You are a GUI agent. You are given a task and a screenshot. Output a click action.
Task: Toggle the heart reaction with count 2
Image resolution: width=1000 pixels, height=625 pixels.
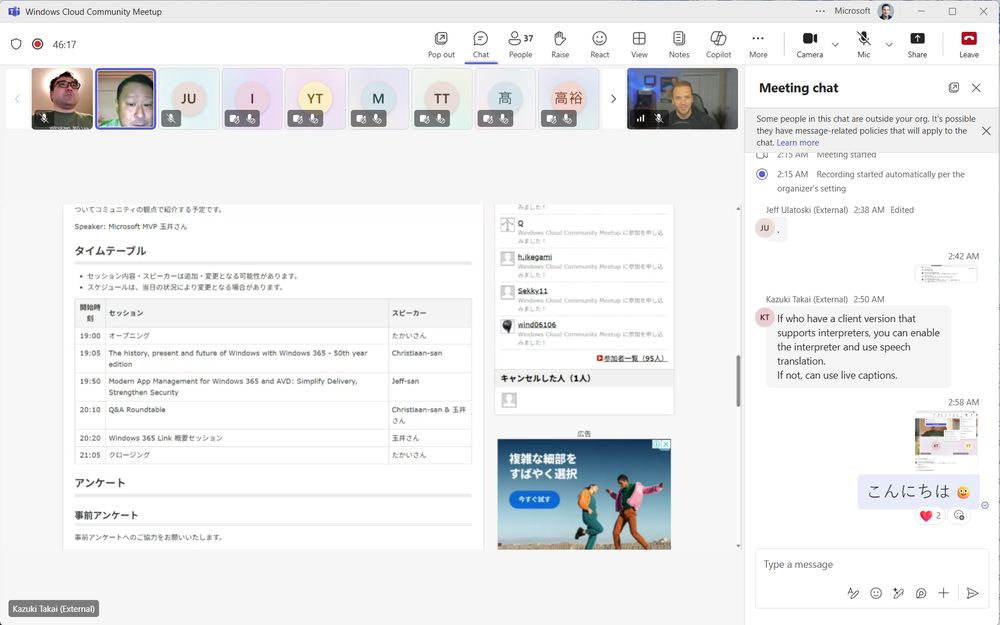pyautogui.click(x=930, y=515)
